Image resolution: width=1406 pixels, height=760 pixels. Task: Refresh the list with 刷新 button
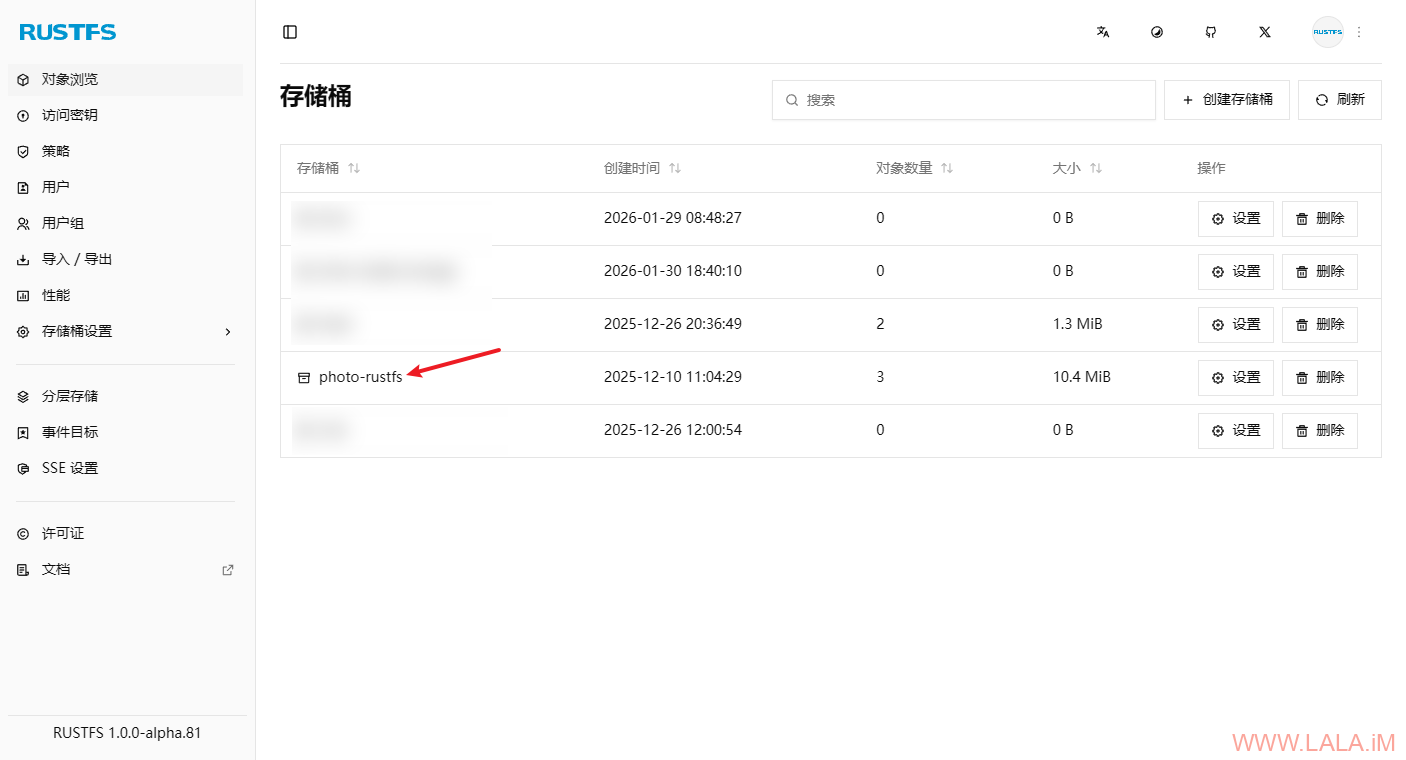pos(1339,100)
